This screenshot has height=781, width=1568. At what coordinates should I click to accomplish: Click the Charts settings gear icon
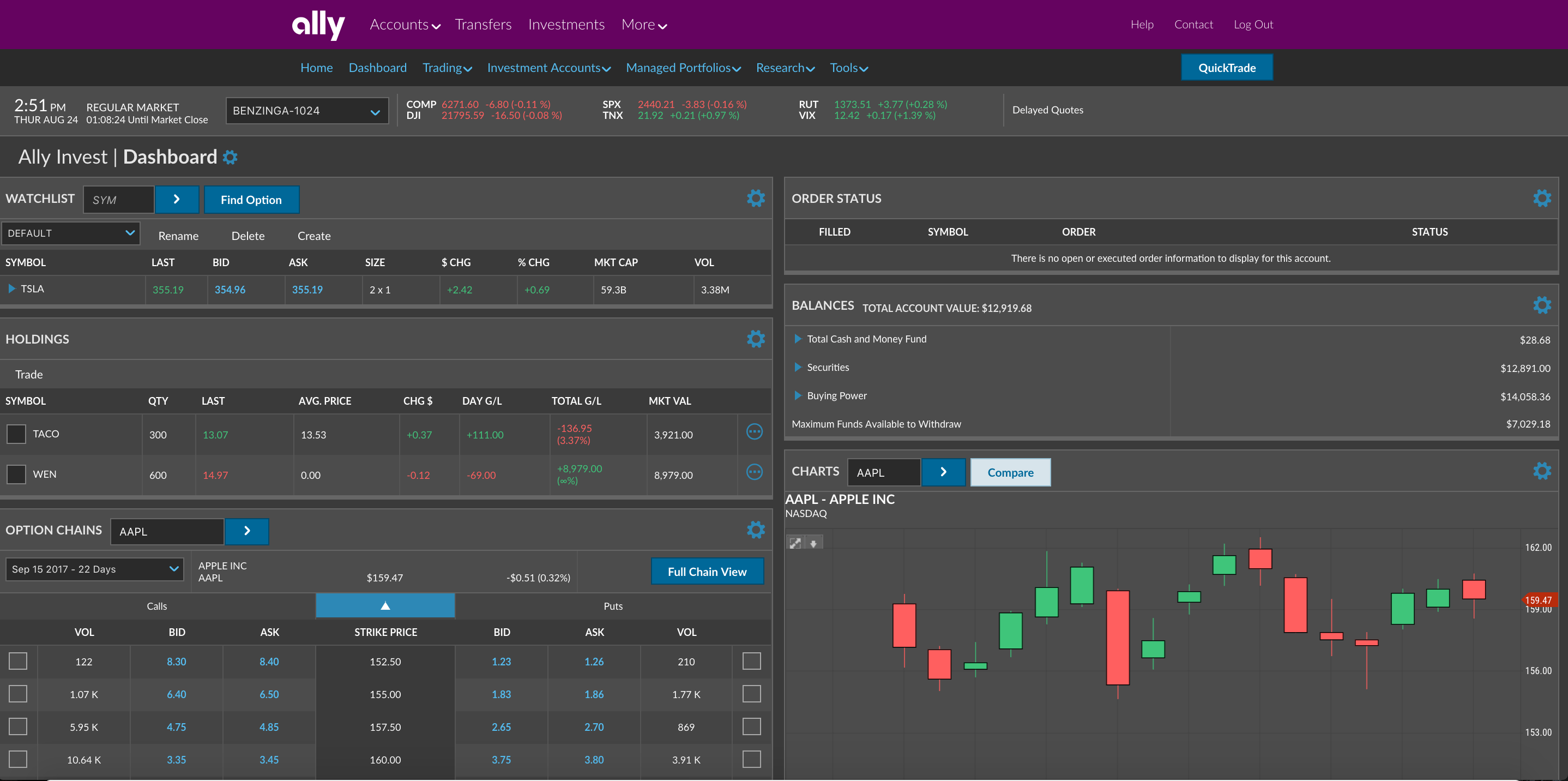[1542, 470]
